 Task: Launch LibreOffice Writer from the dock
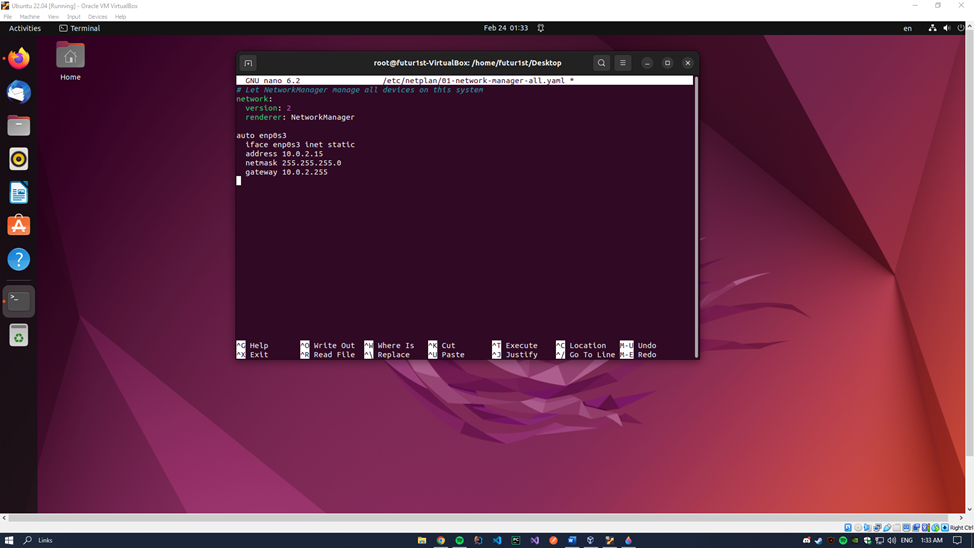point(19,193)
